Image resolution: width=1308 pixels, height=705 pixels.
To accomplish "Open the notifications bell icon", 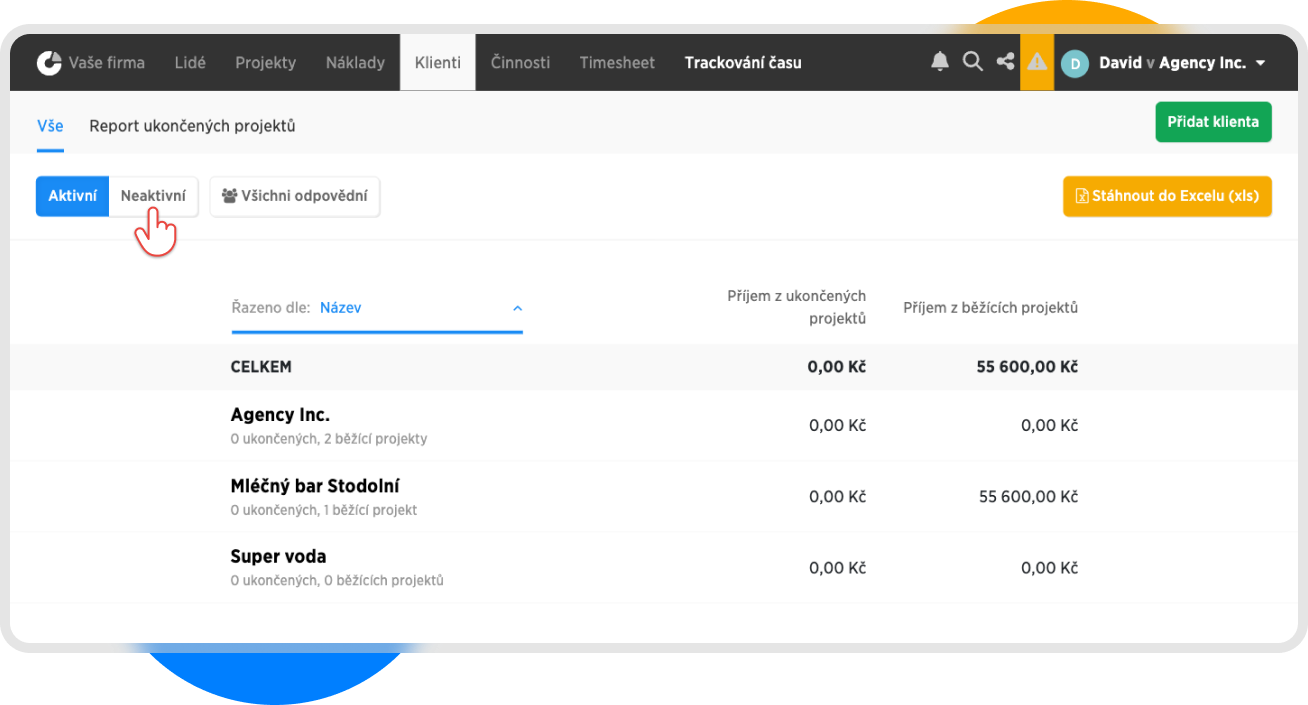I will coord(939,62).
